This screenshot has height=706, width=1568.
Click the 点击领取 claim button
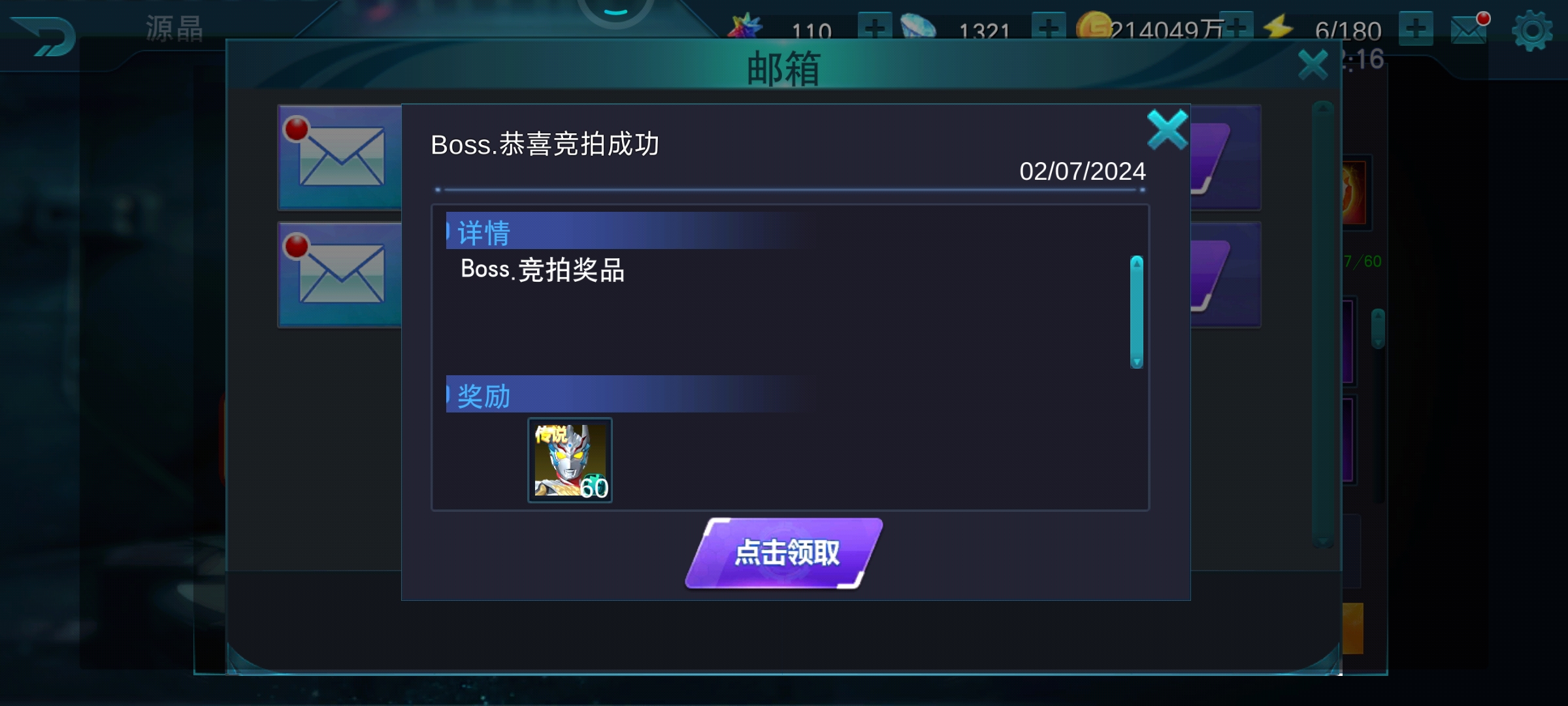coord(784,553)
